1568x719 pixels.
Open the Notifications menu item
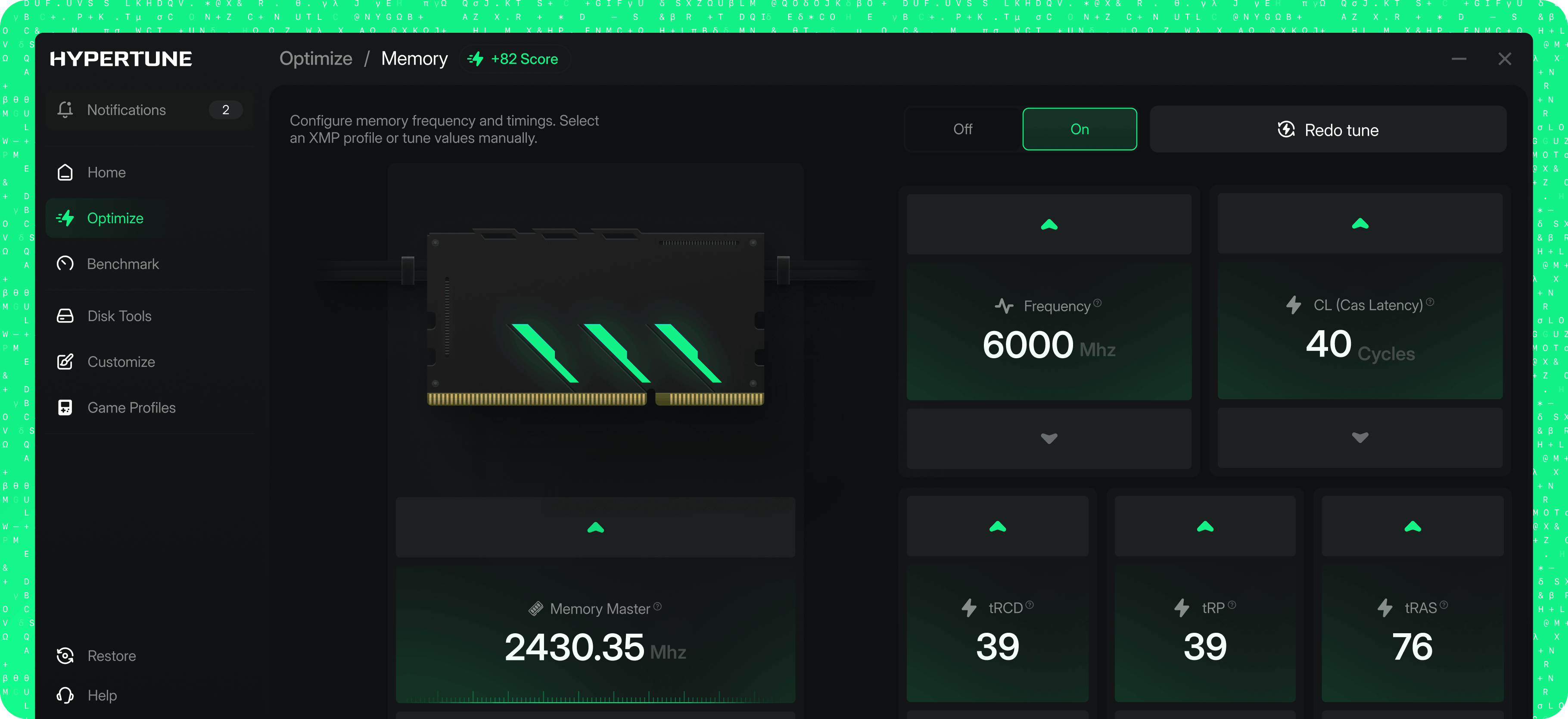(x=149, y=109)
